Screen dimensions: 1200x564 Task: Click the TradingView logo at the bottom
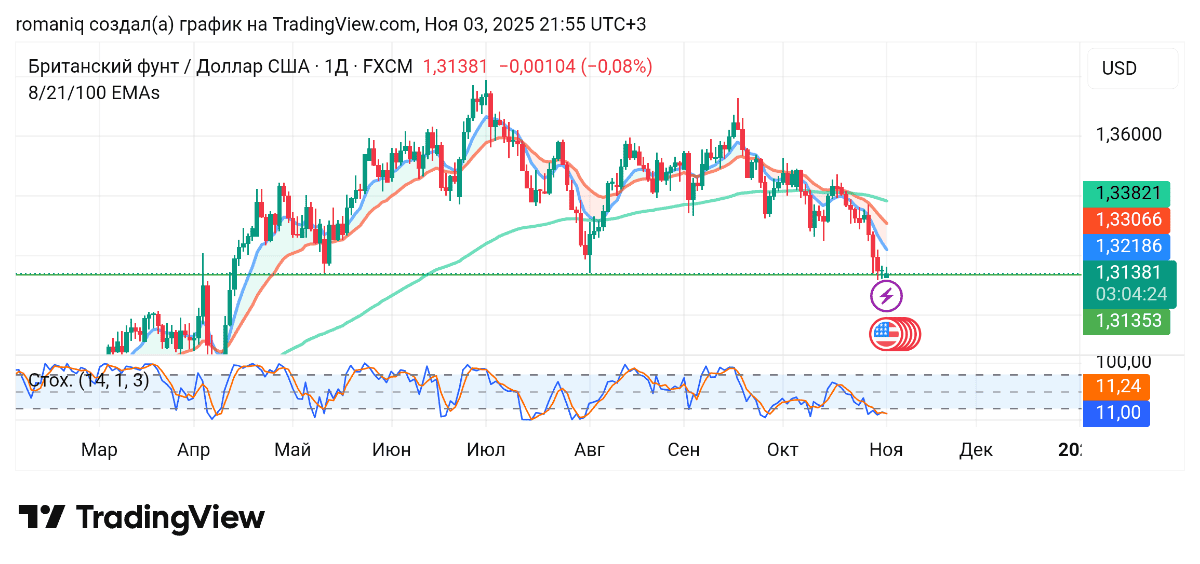click(x=142, y=517)
